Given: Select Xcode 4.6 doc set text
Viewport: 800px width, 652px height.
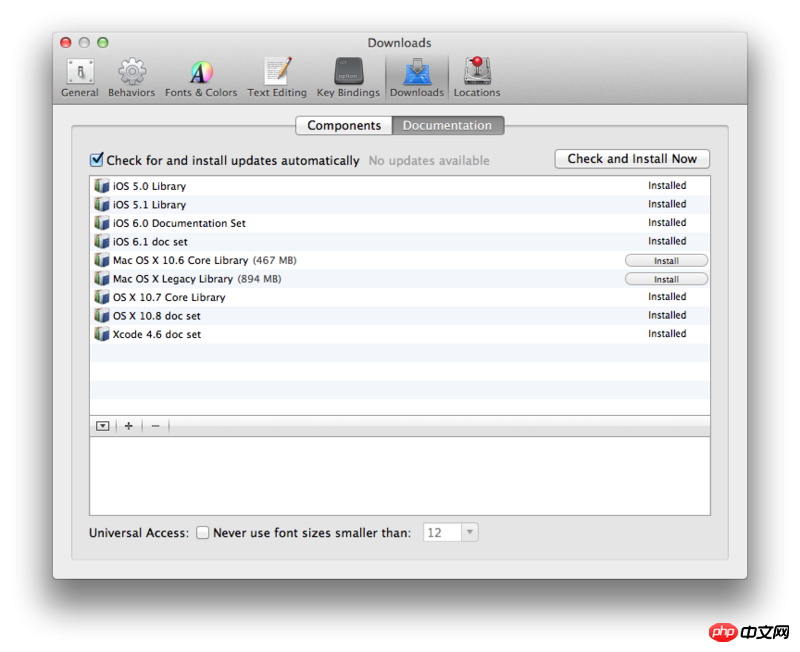Looking at the screenshot, I should (x=157, y=334).
